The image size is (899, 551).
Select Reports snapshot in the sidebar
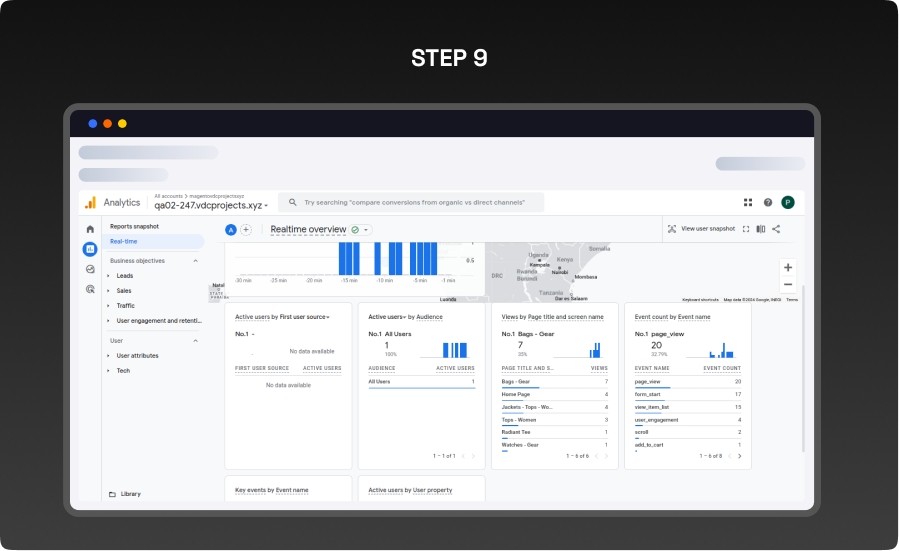coord(134,227)
